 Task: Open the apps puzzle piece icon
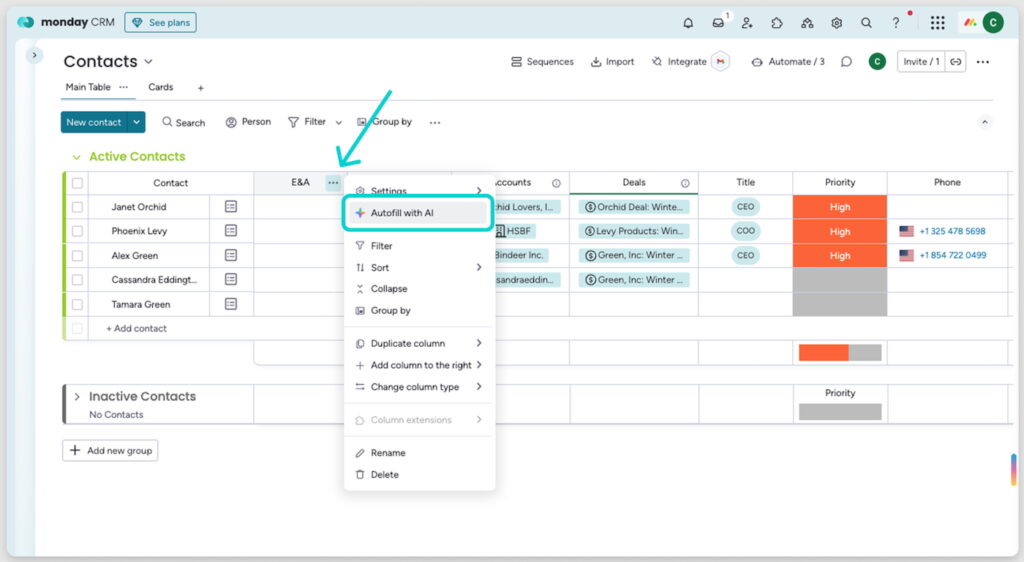tap(776, 23)
